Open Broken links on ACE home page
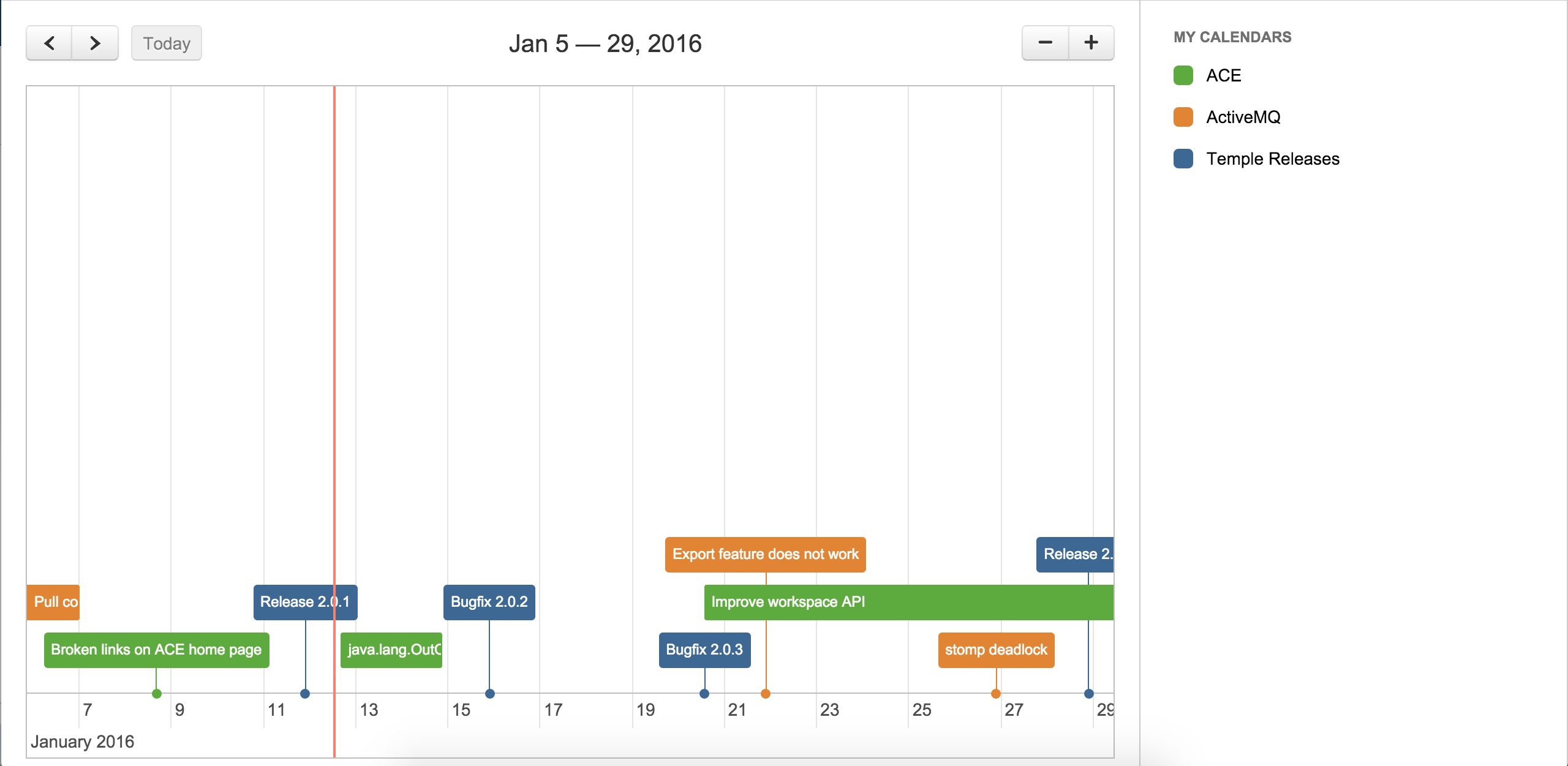1568x766 pixels. 156,650
